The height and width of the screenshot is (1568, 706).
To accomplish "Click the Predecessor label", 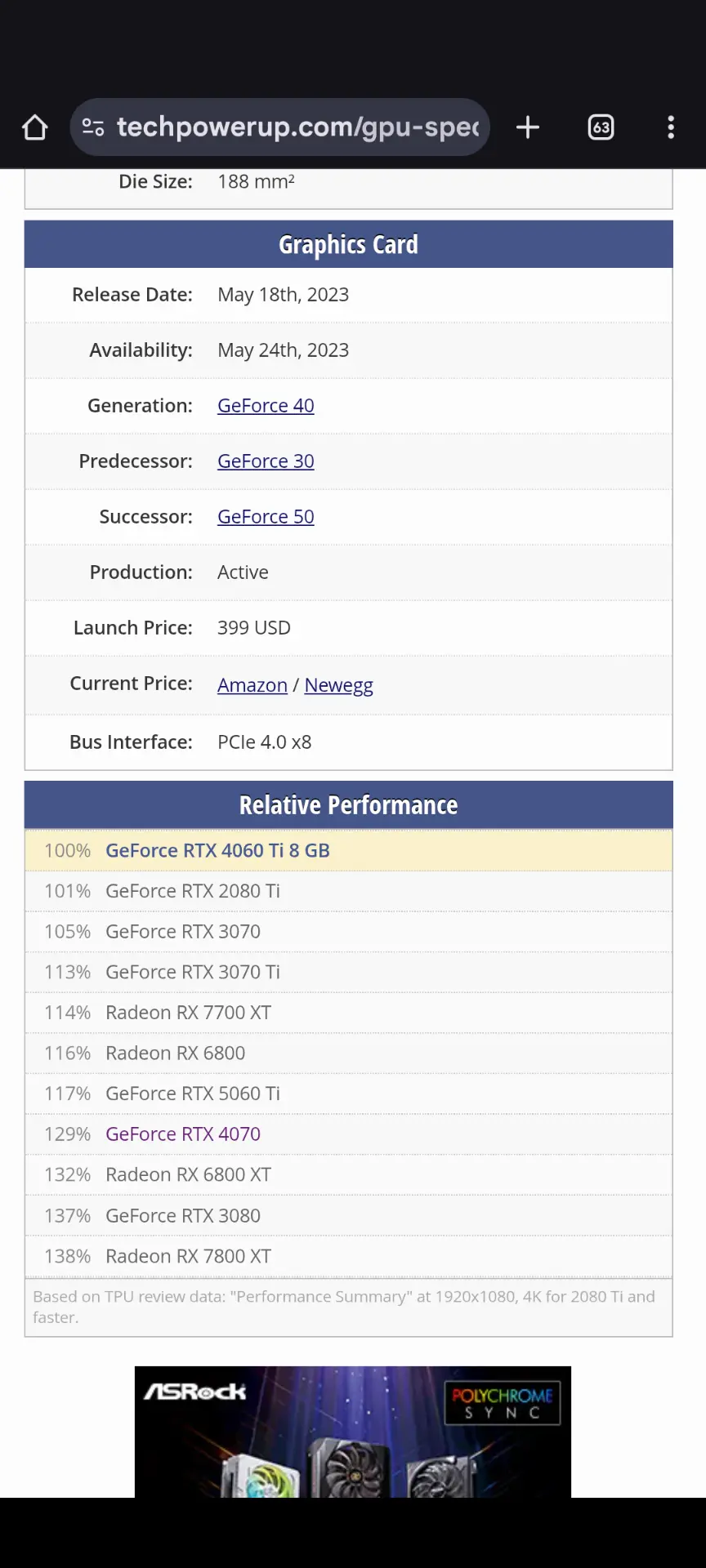I will pyautogui.click(x=136, y=461).
